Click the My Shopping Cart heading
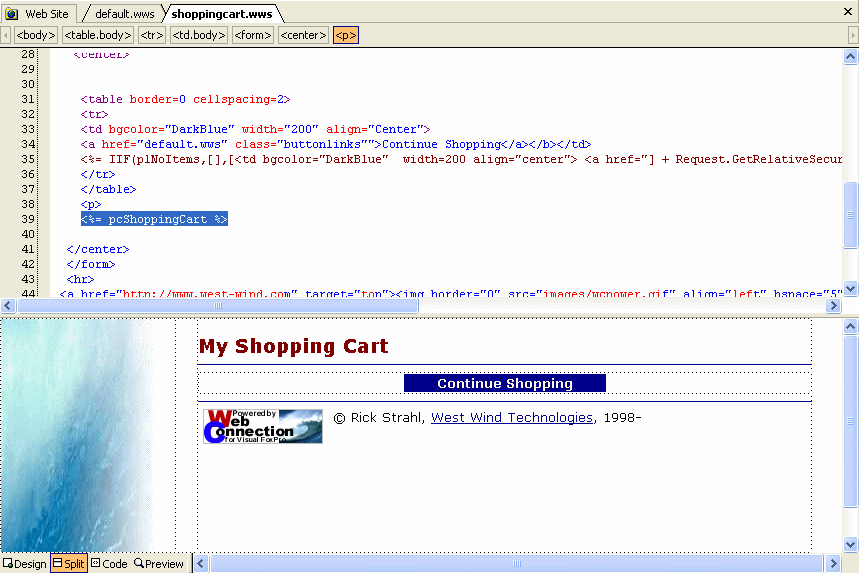Image resolution: width=859 pixels, height=573 pixels. pos(294,346)
